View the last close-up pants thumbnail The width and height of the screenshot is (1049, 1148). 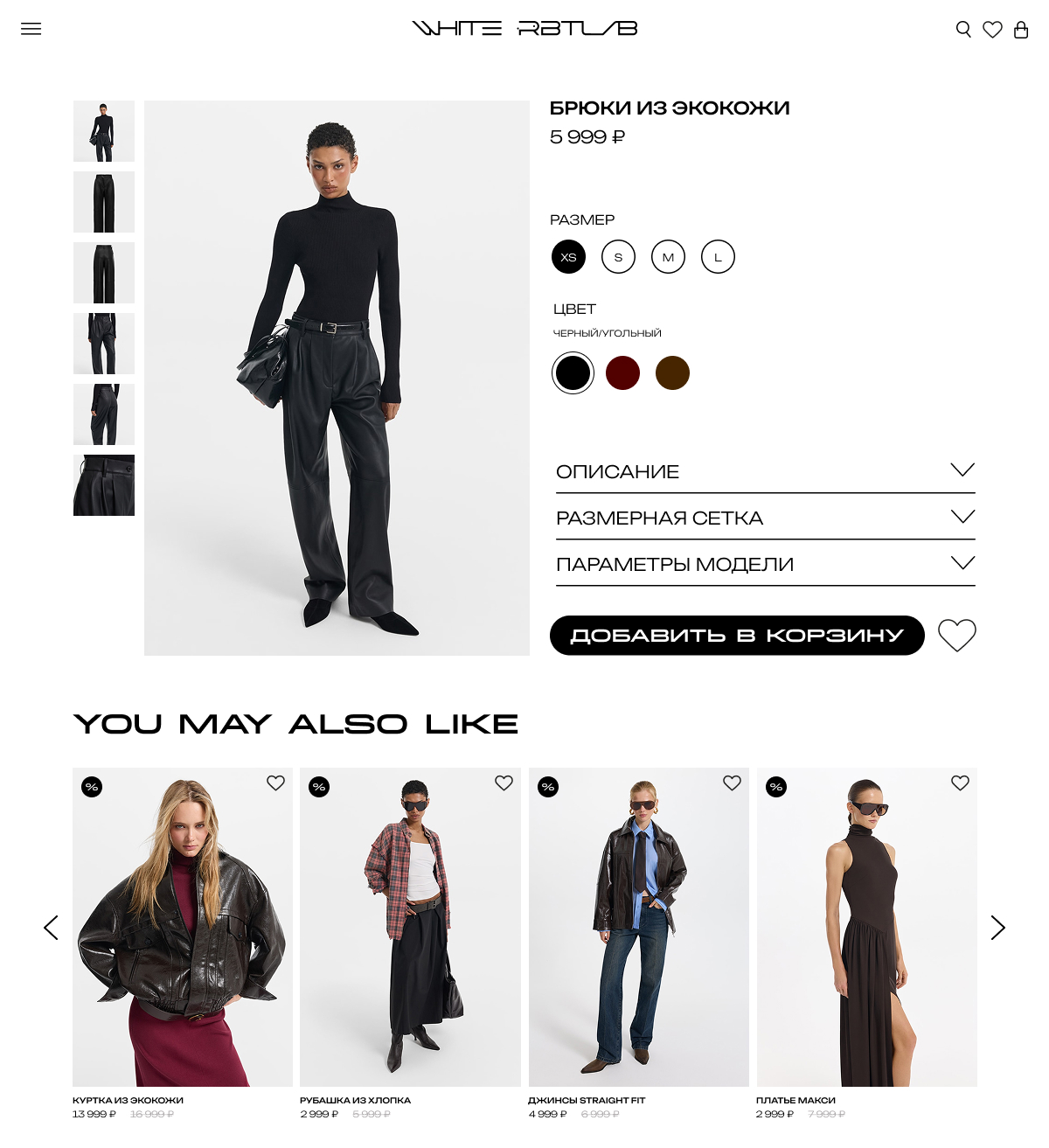click(x=104, y=485)
